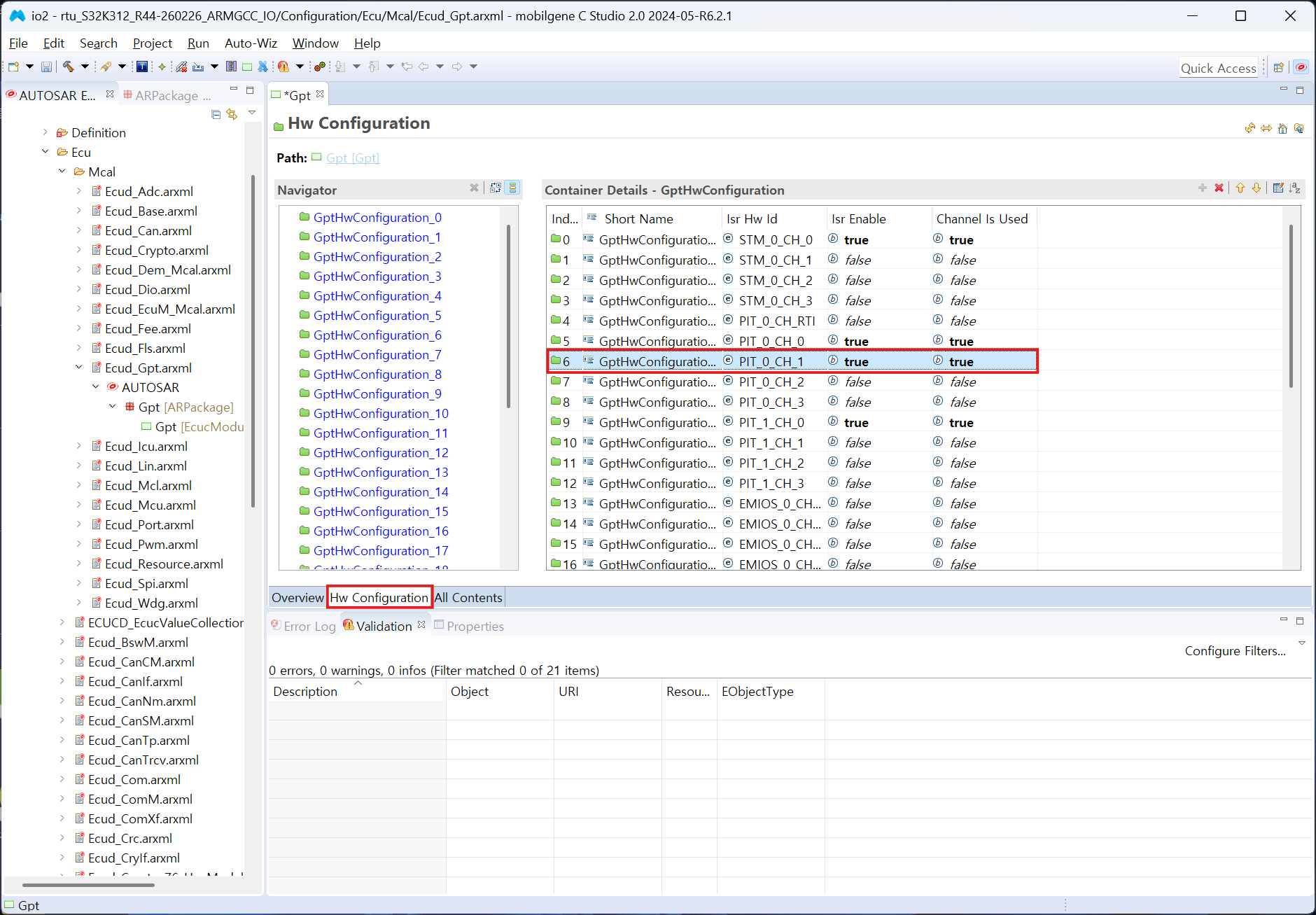Image resolution: width=1316 pixels, height=915 pixels.
Task: Click the toolbar icon with the red X badge
Action: 181,67
